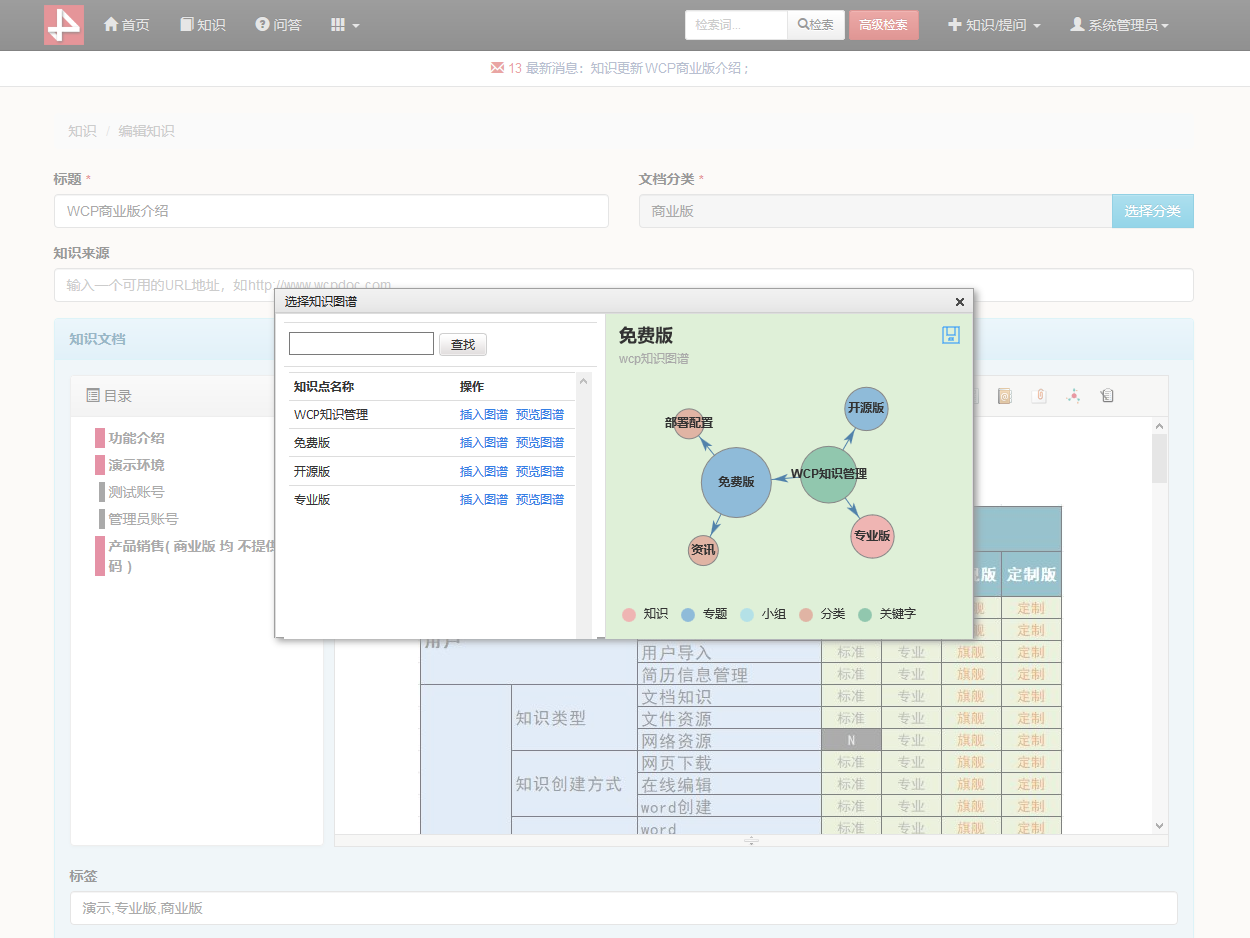Click the 免费版 node in the graph

pyautogui.click(x=736, y=482)
